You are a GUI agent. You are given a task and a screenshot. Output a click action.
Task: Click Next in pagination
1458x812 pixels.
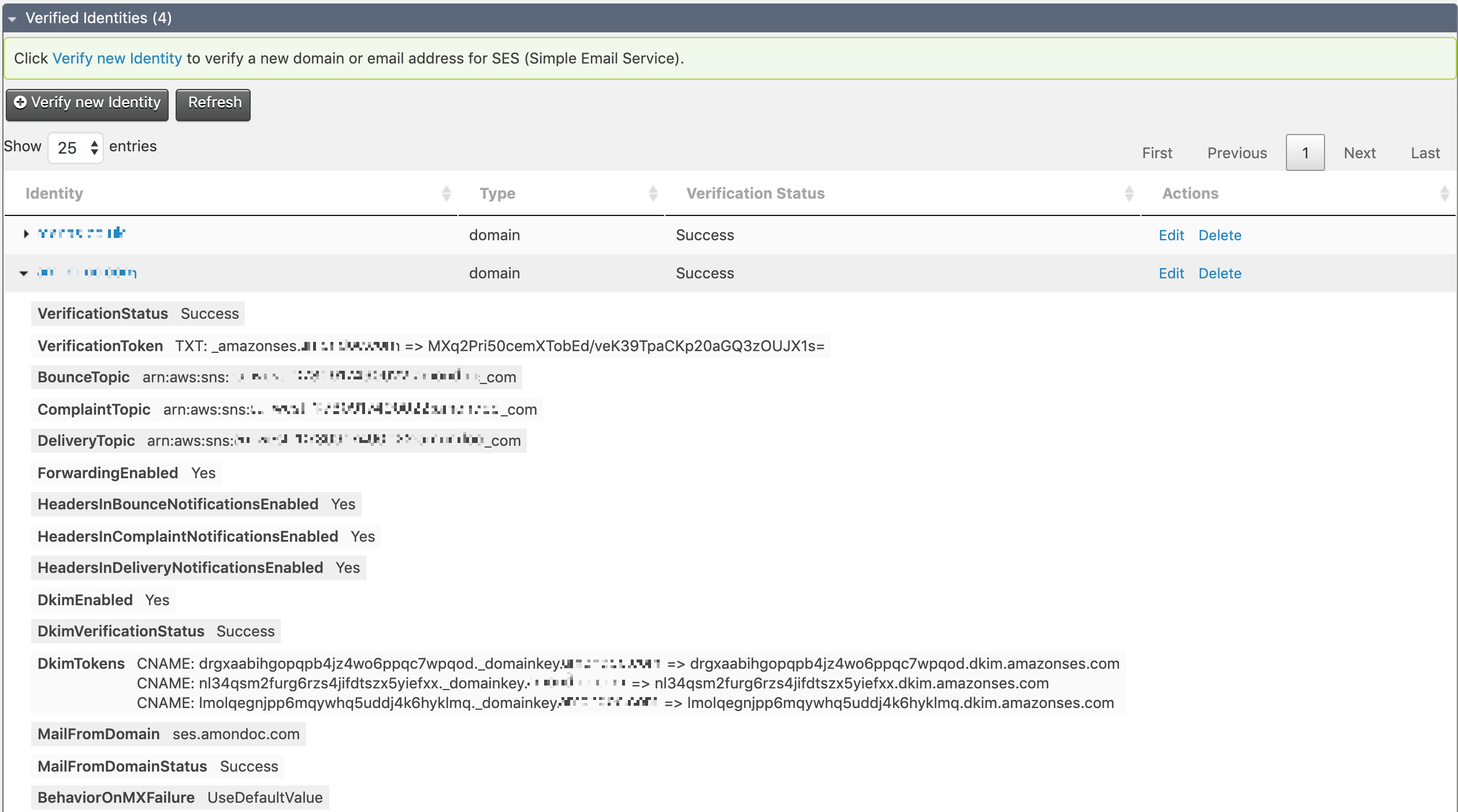pyautogui.click(x=1359, y=153)
